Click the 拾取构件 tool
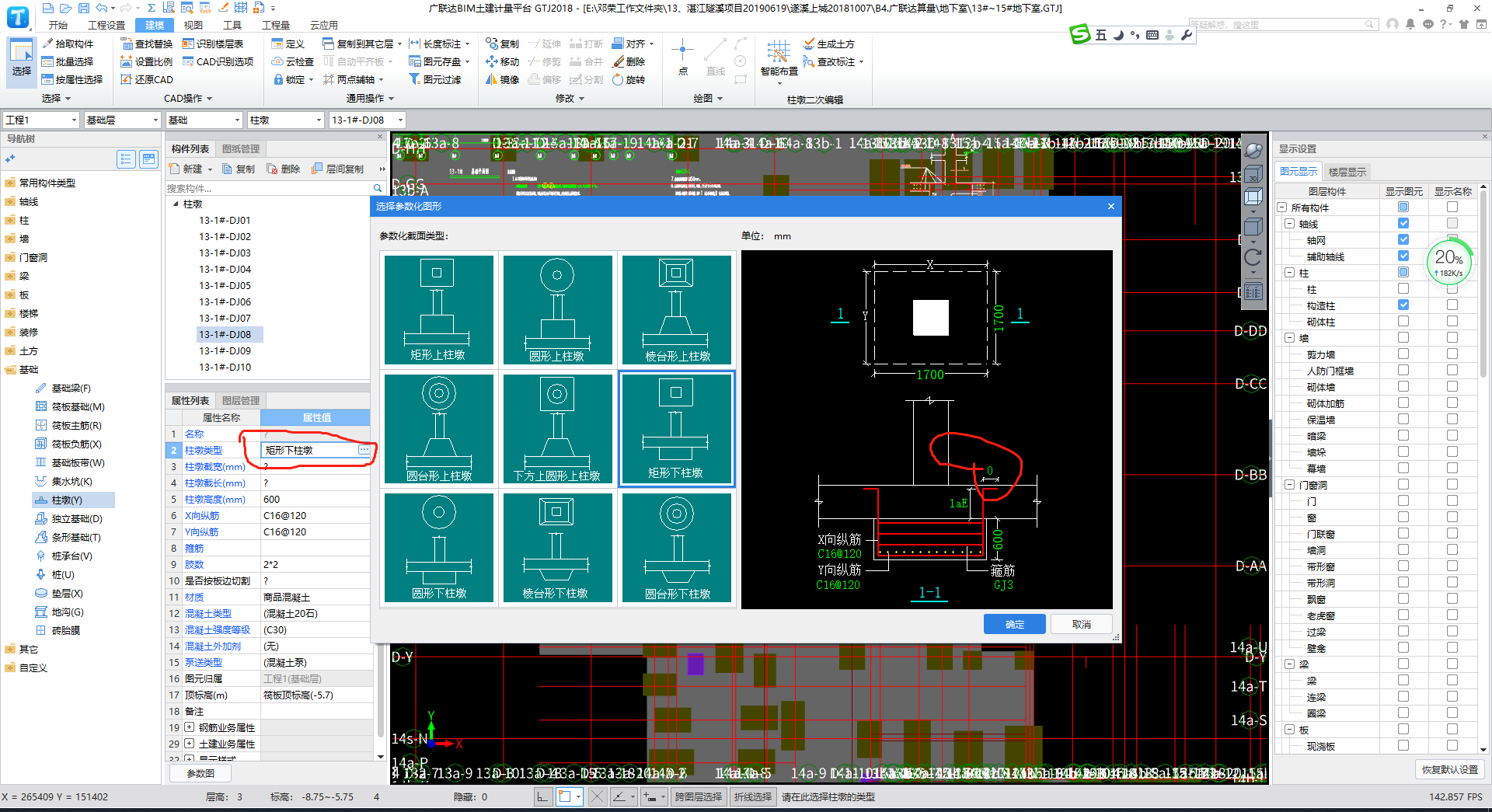The image size is (1492, 812). pos(68,44)
